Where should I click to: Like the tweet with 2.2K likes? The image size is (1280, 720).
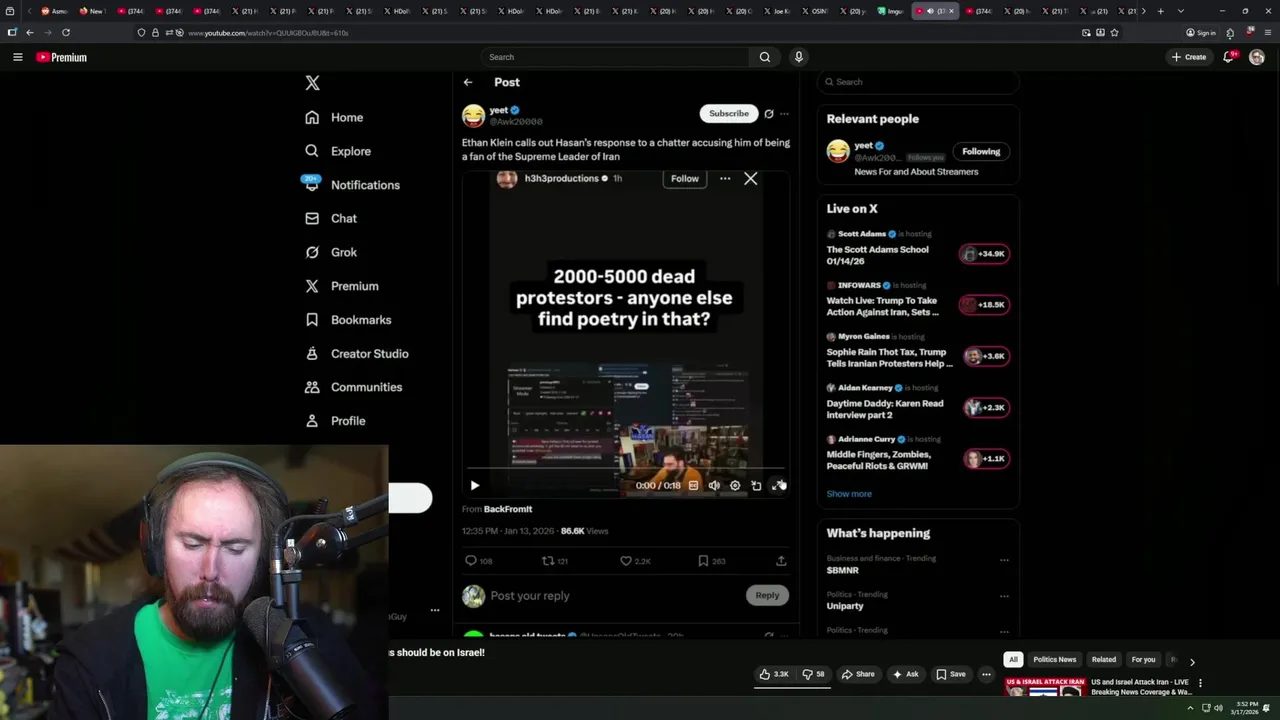tap(635, 561)
